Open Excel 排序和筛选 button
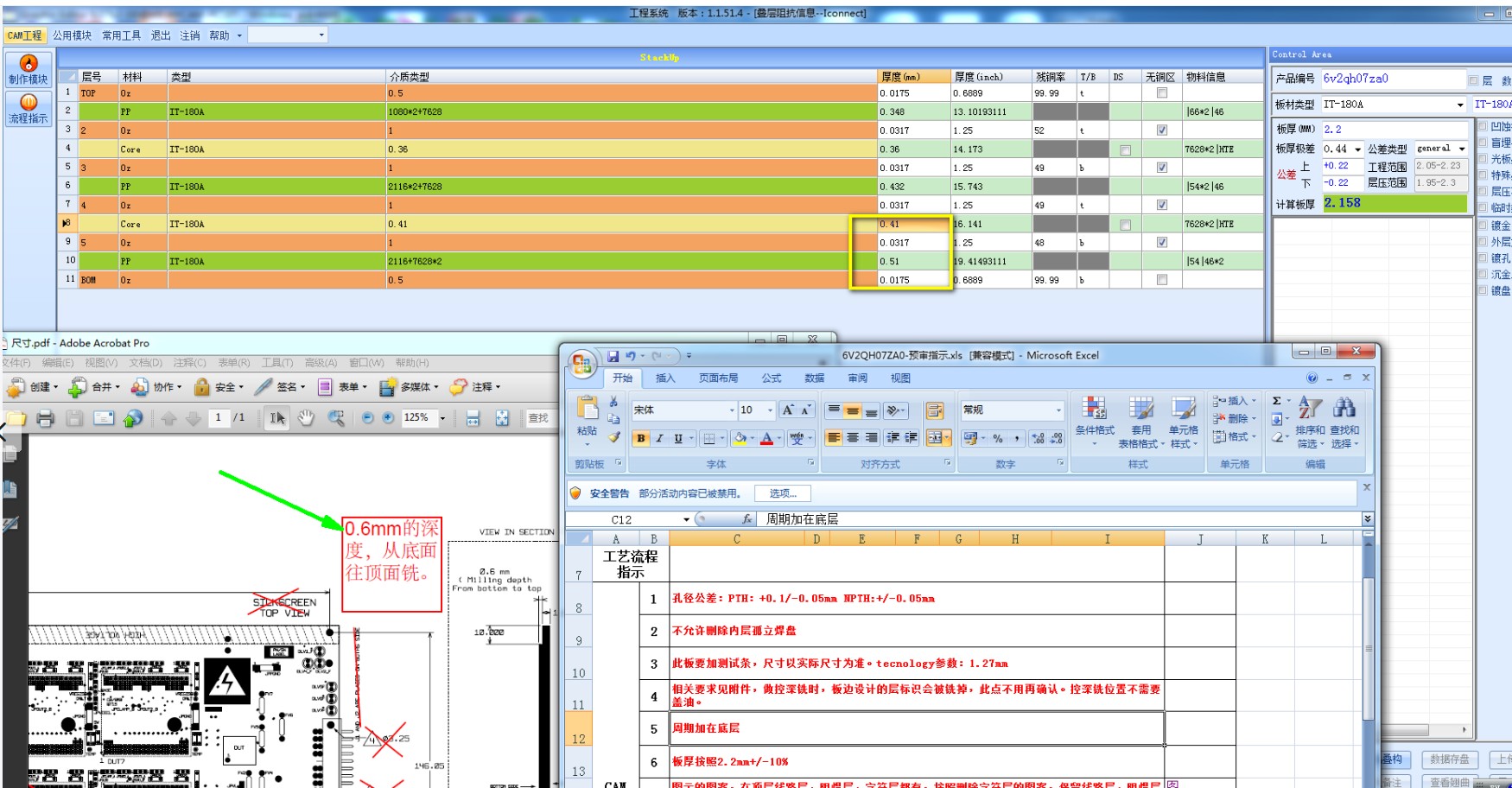Image resolution: width=1512 pixels, height=788 pixels. pos(1310,422)
